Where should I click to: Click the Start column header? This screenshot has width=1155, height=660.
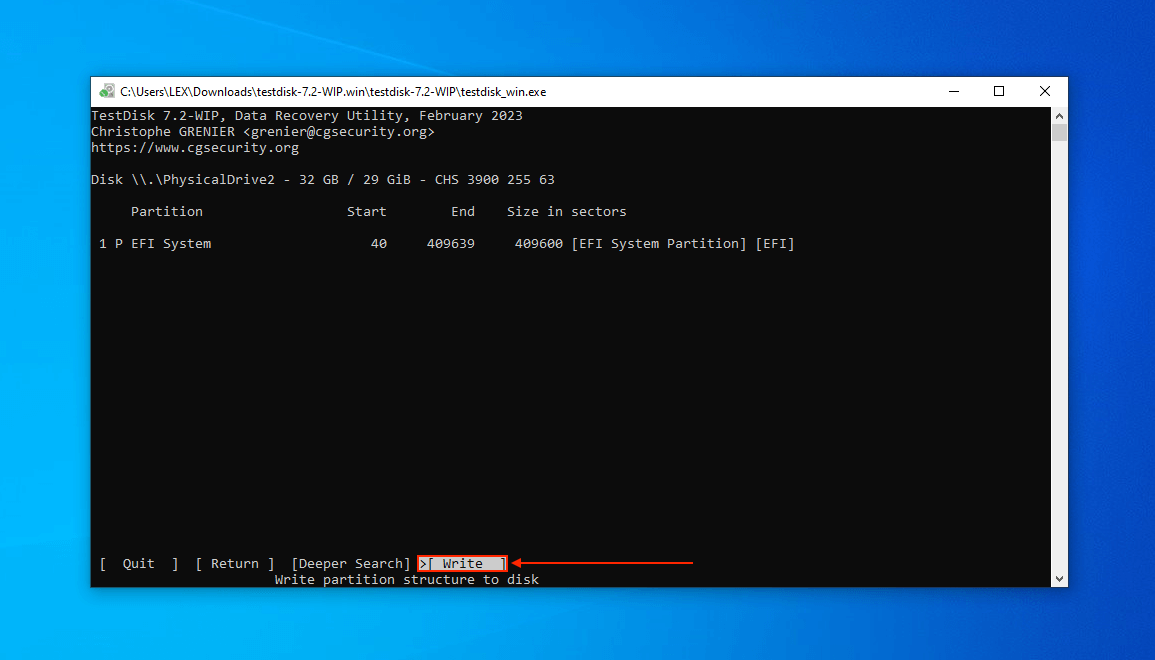click(x=367, y=211)
